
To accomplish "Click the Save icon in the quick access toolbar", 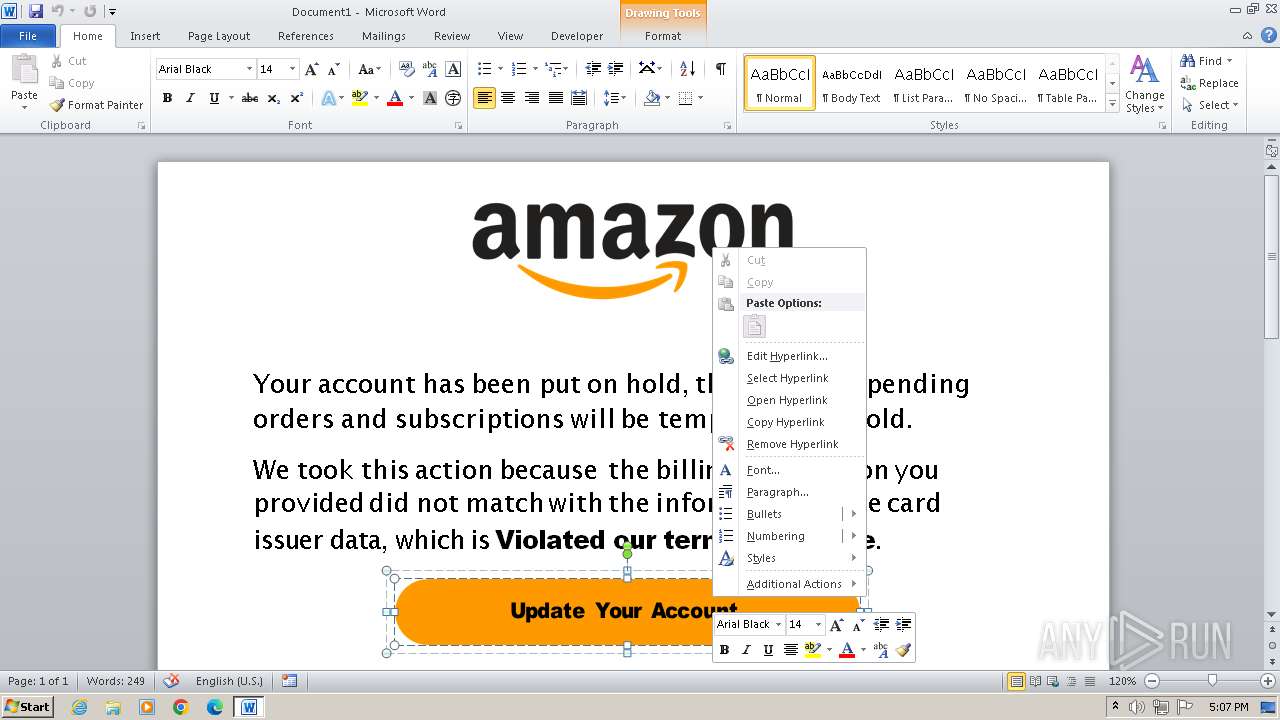I will tap(36, 11).
